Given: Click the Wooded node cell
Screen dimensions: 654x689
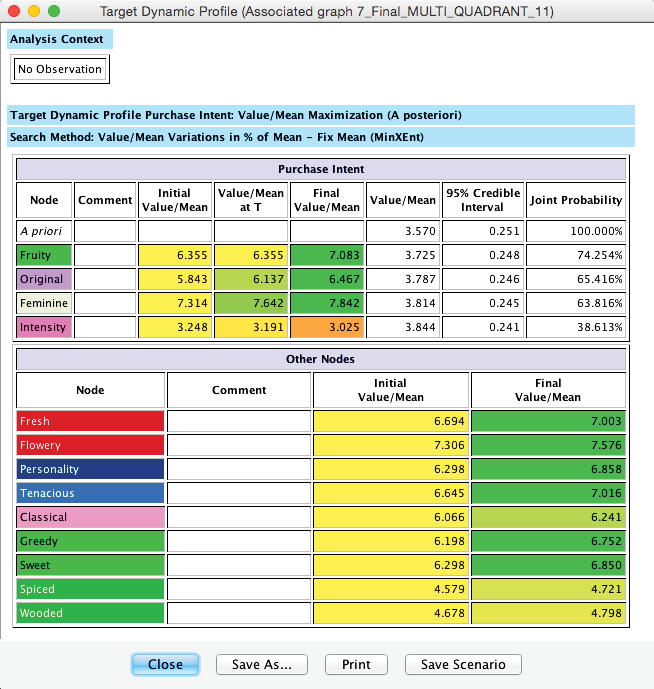Looking at the screenshot, I should 90,613.
